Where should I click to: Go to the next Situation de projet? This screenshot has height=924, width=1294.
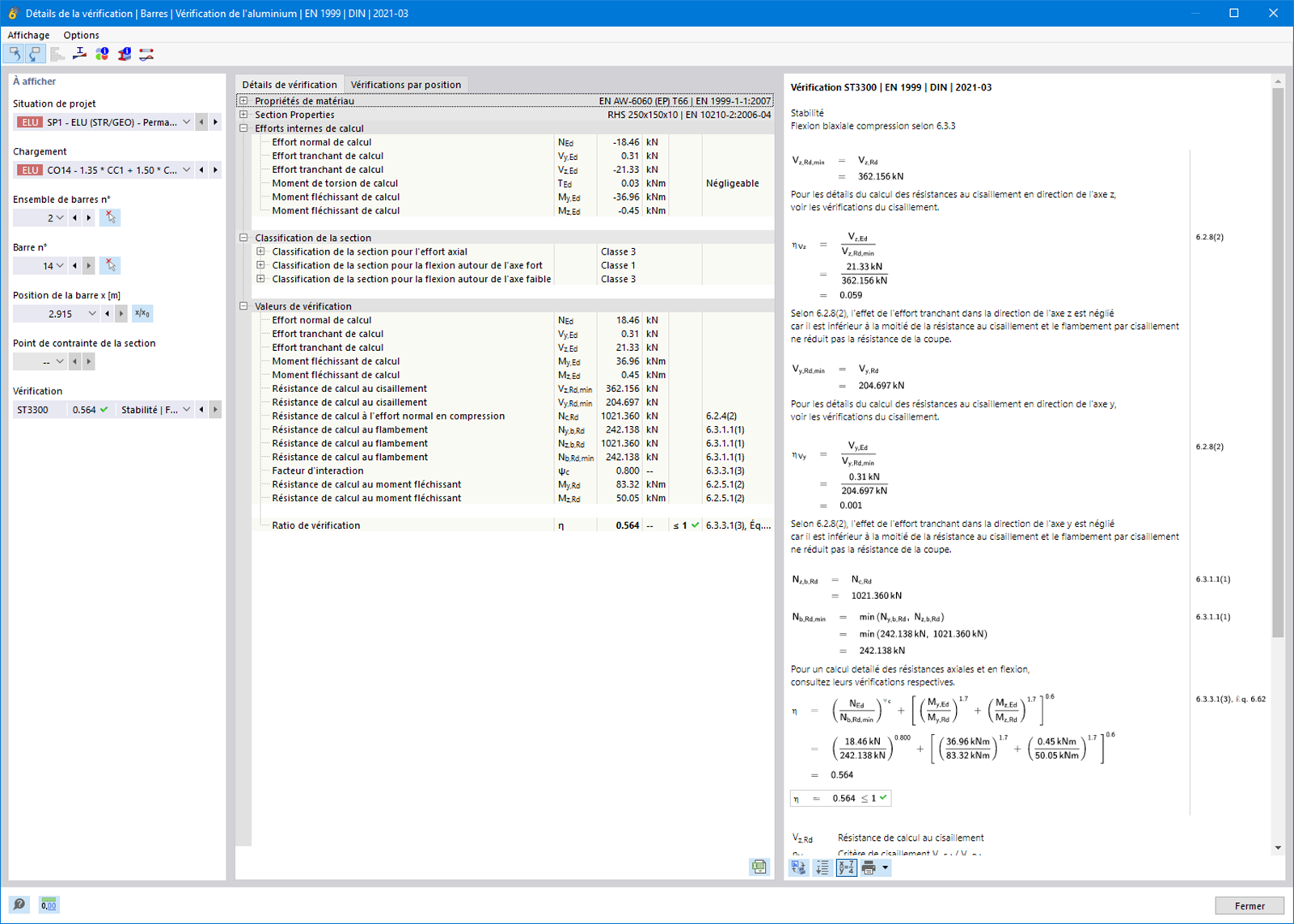coord(215,122)
